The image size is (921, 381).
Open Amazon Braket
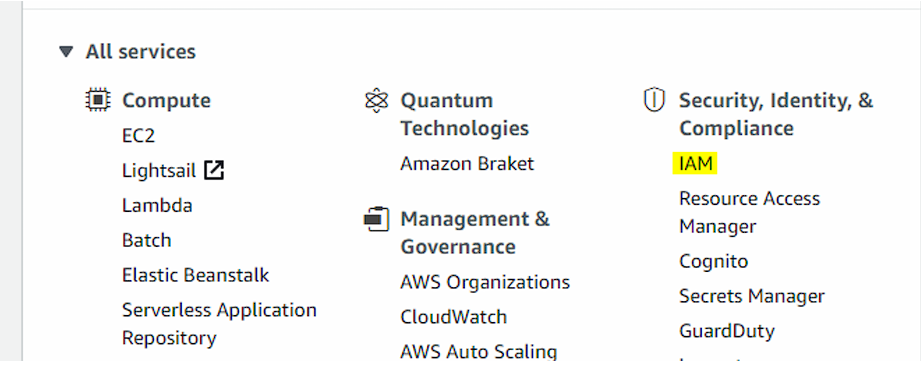click(x=467, y=163)
